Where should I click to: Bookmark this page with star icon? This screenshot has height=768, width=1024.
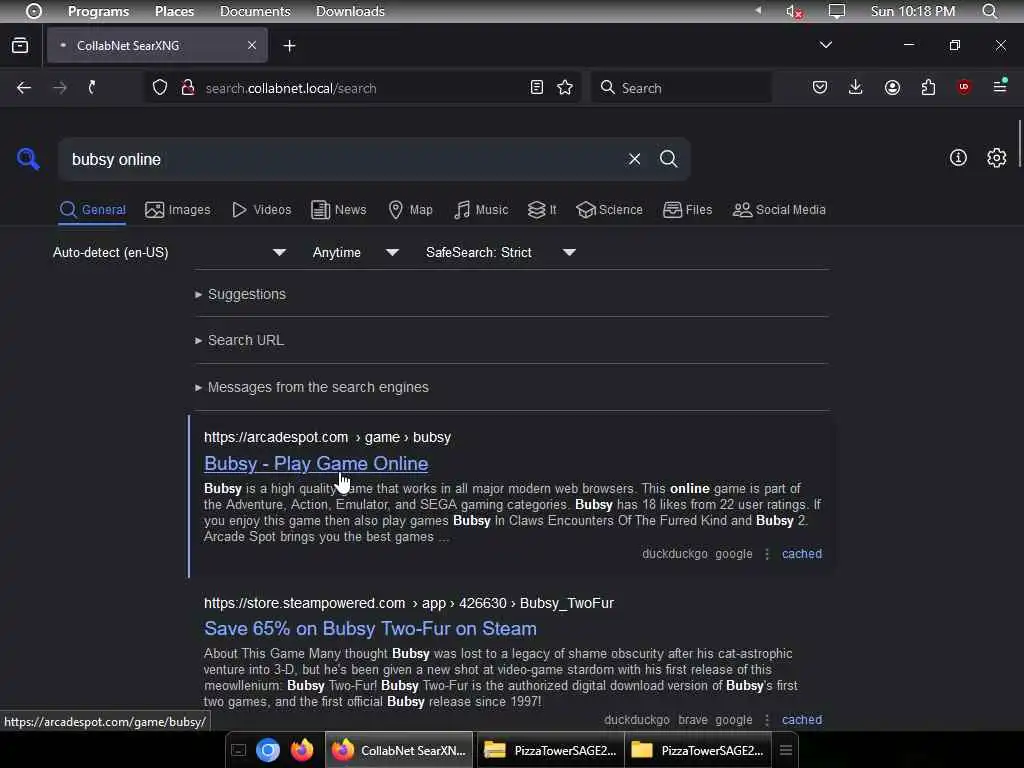pyautogui.click(x=566, y=88)
